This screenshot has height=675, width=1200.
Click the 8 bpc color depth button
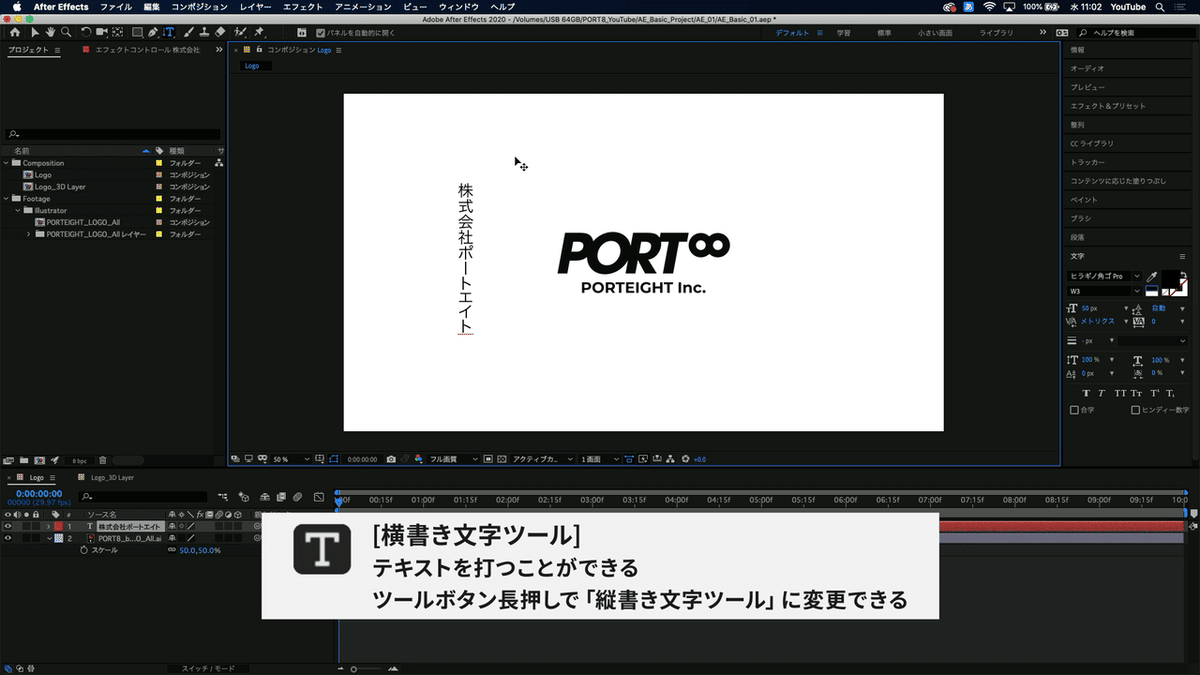pyautogui.click(x=80, y=460)
